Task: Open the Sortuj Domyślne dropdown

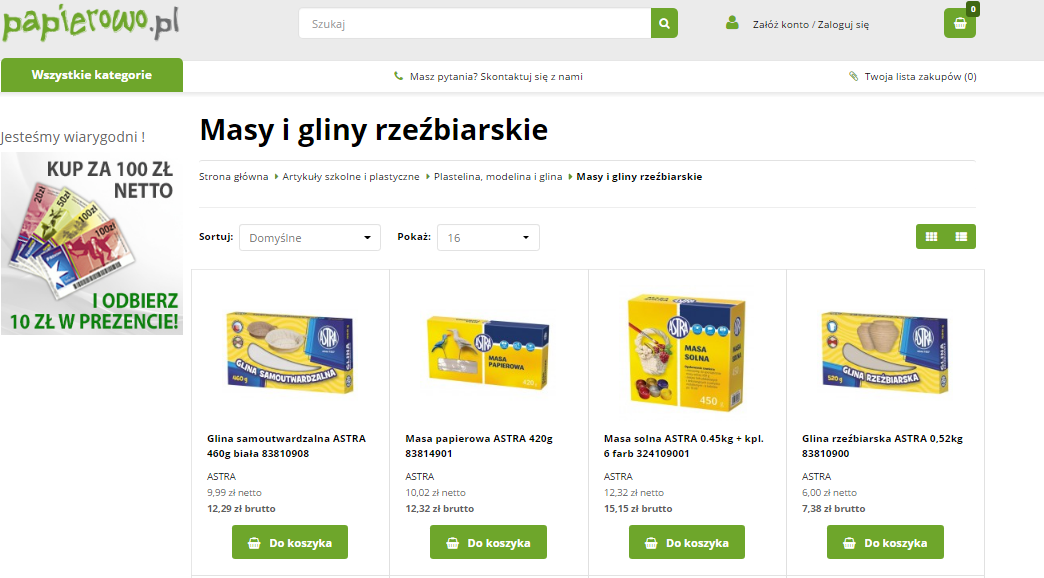Action: pos(310,238)
